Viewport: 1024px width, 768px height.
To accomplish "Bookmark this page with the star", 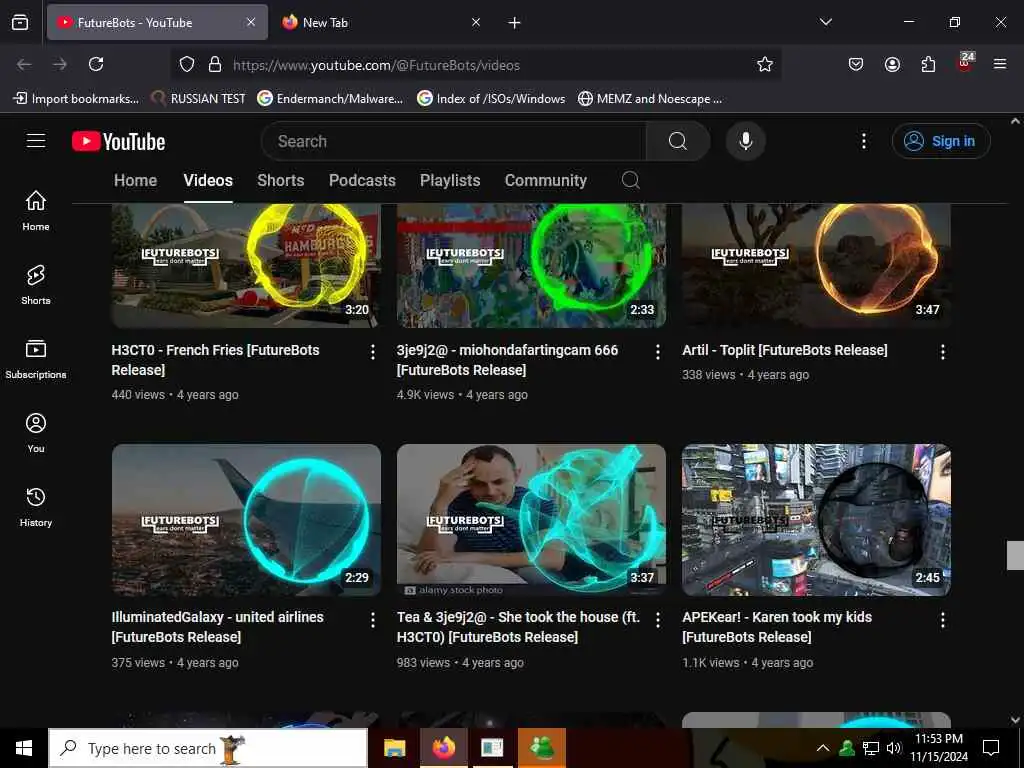I will coord(765,64).
